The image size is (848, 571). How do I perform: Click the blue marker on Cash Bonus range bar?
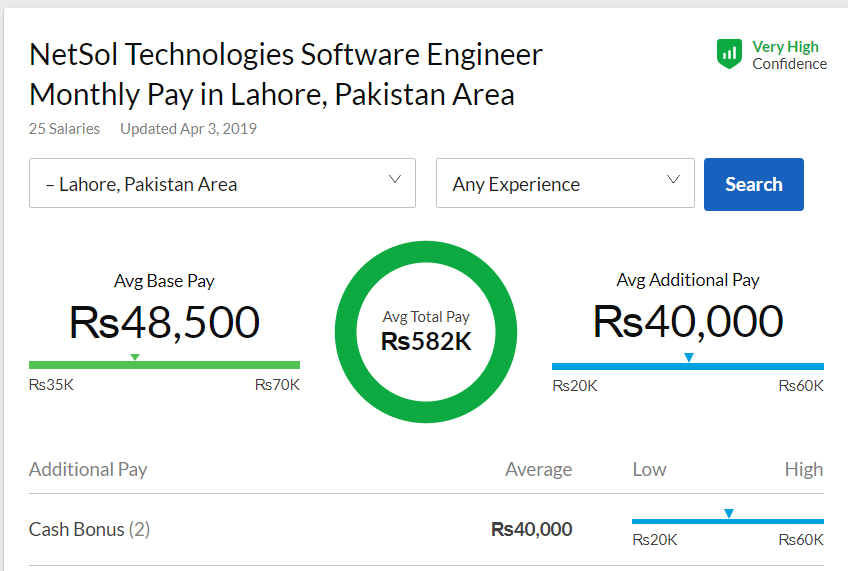pyautogui.click(x=729, y=513)
